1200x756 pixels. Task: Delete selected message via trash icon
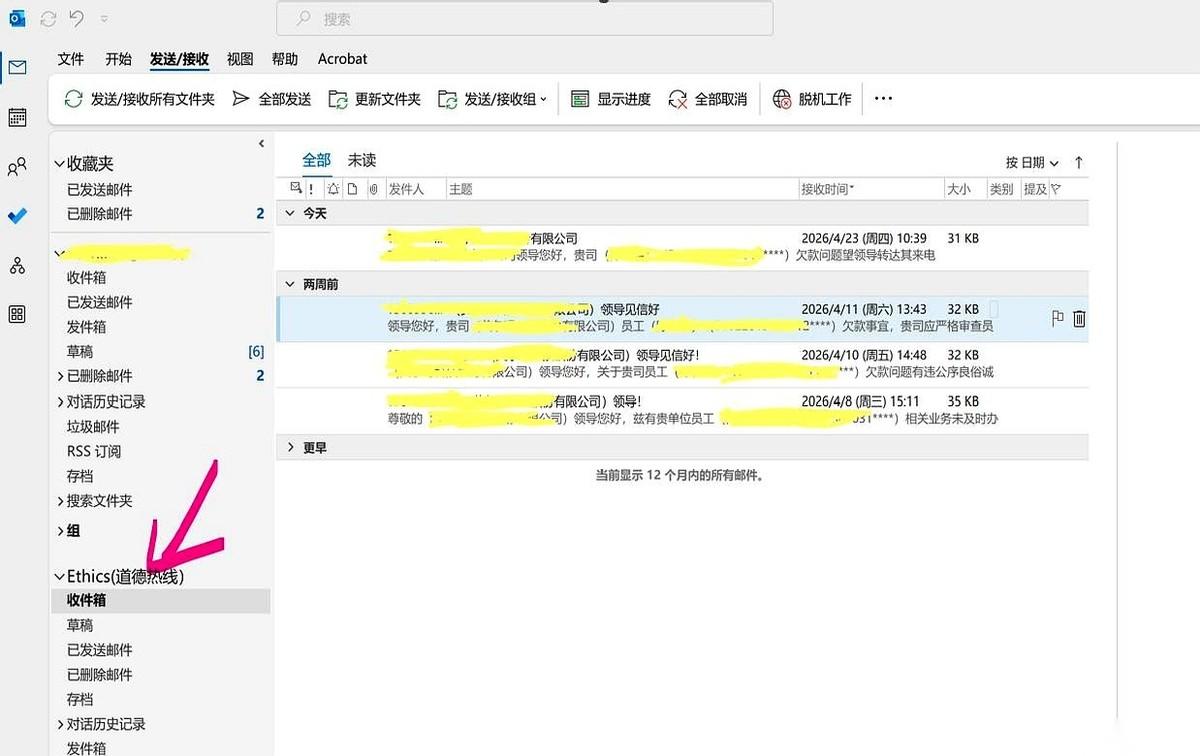(1081, 317)
